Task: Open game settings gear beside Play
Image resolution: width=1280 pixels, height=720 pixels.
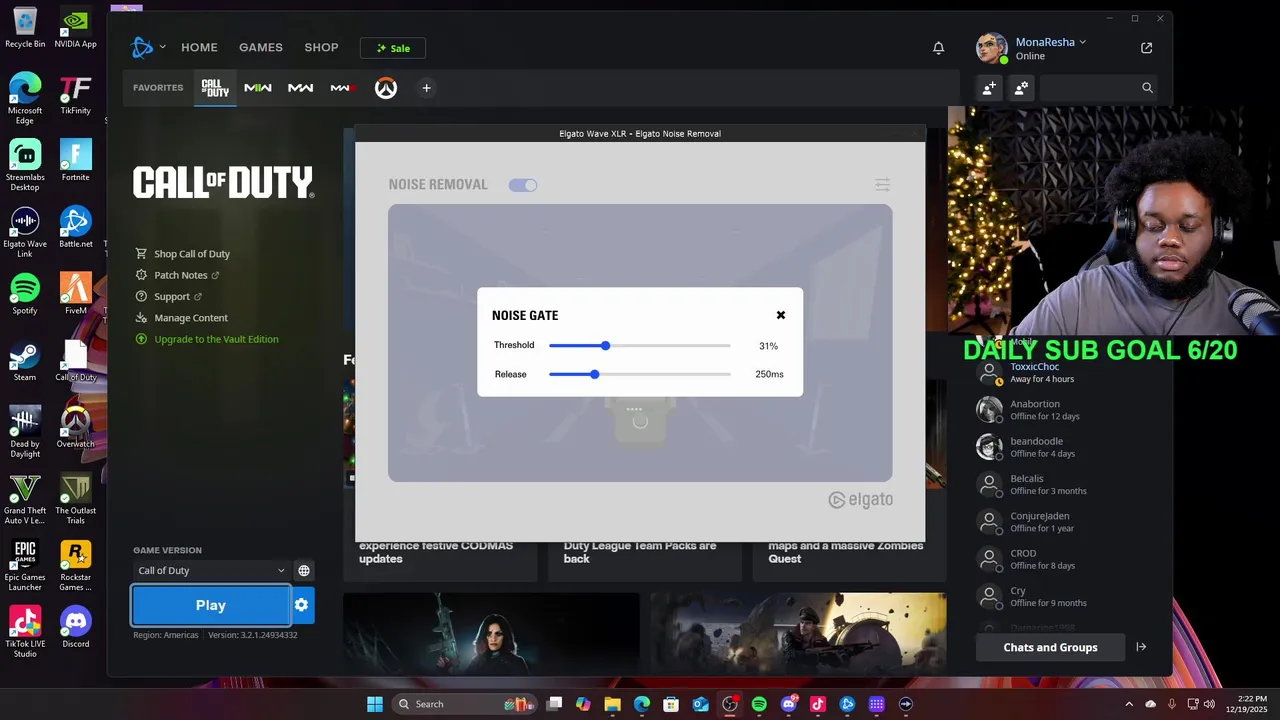Action: point(302,605)
